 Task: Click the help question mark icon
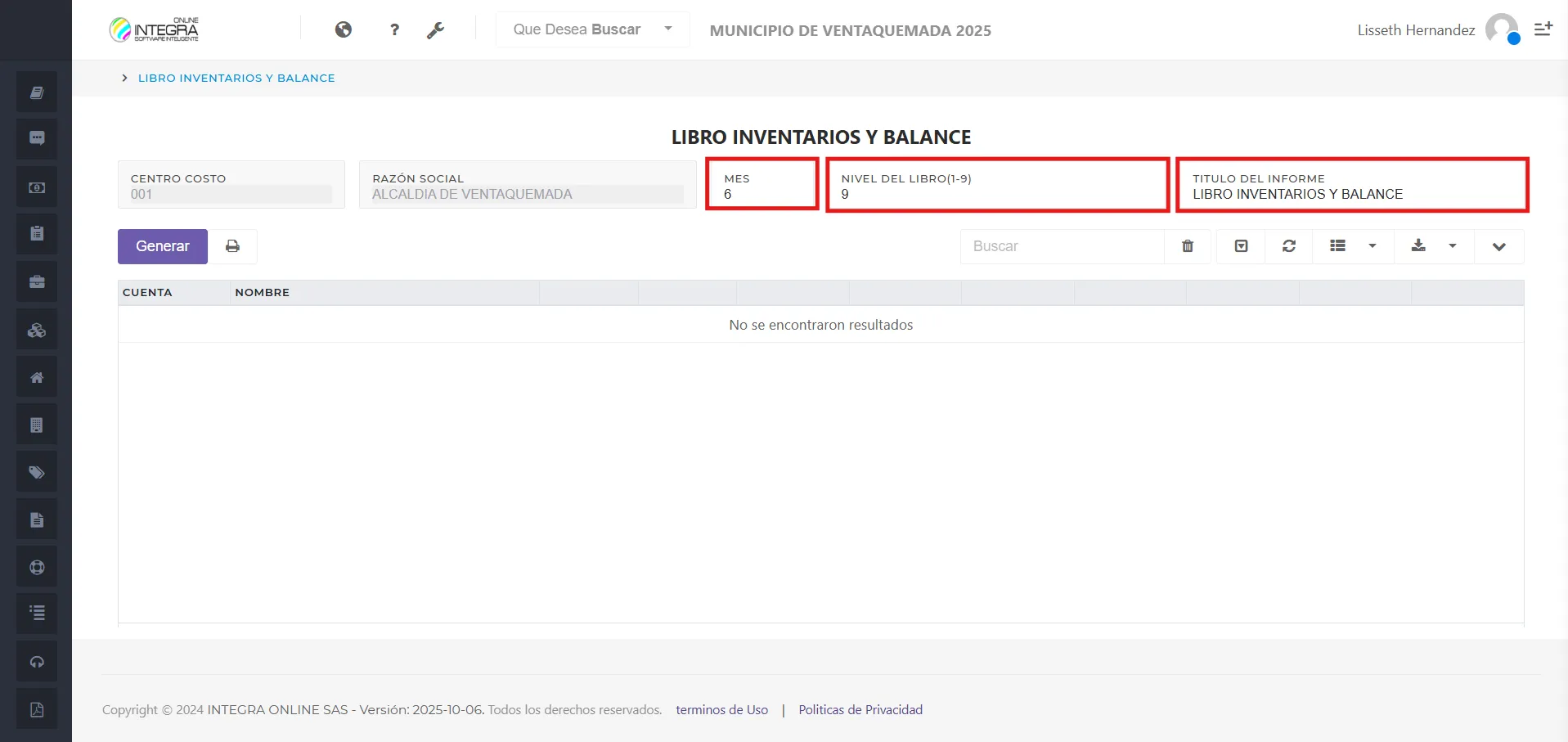coord(393,29)
